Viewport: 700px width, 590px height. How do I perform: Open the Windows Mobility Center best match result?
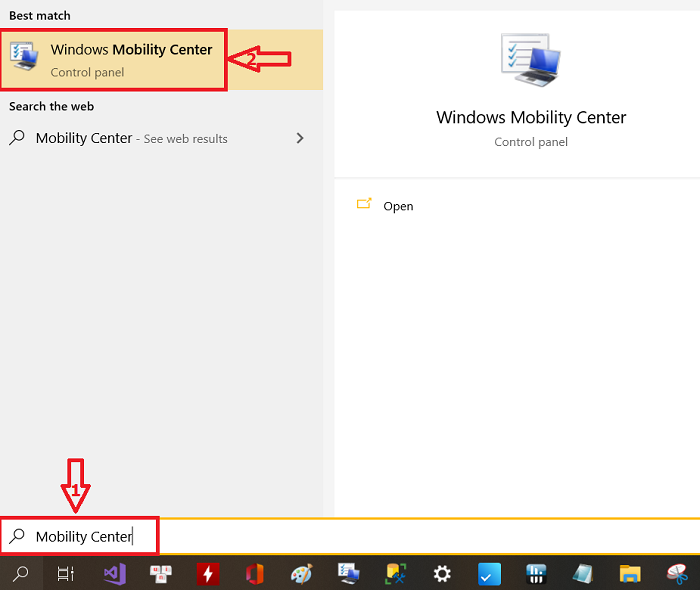coord(161,60)
